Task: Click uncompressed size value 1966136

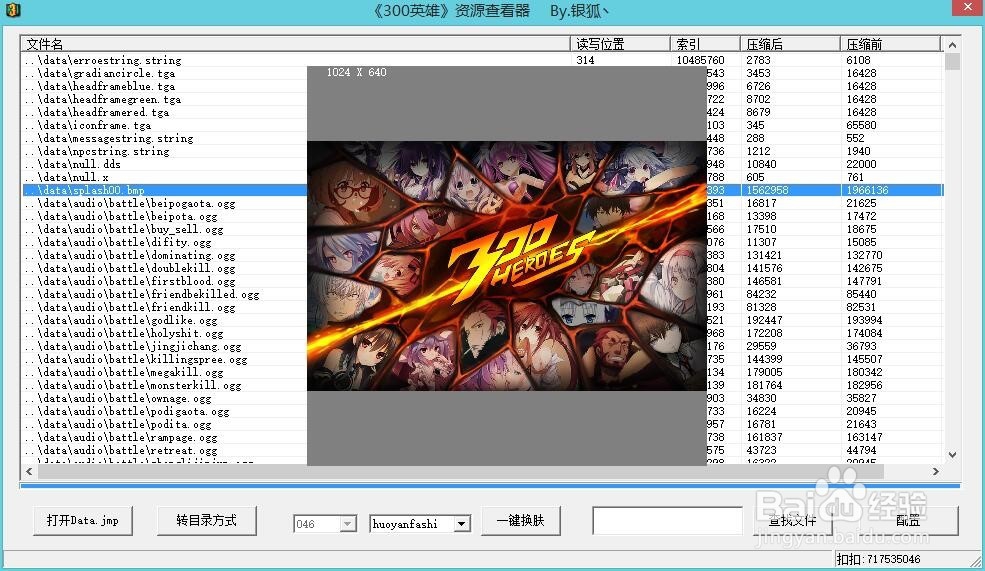Action: (868, 190)
